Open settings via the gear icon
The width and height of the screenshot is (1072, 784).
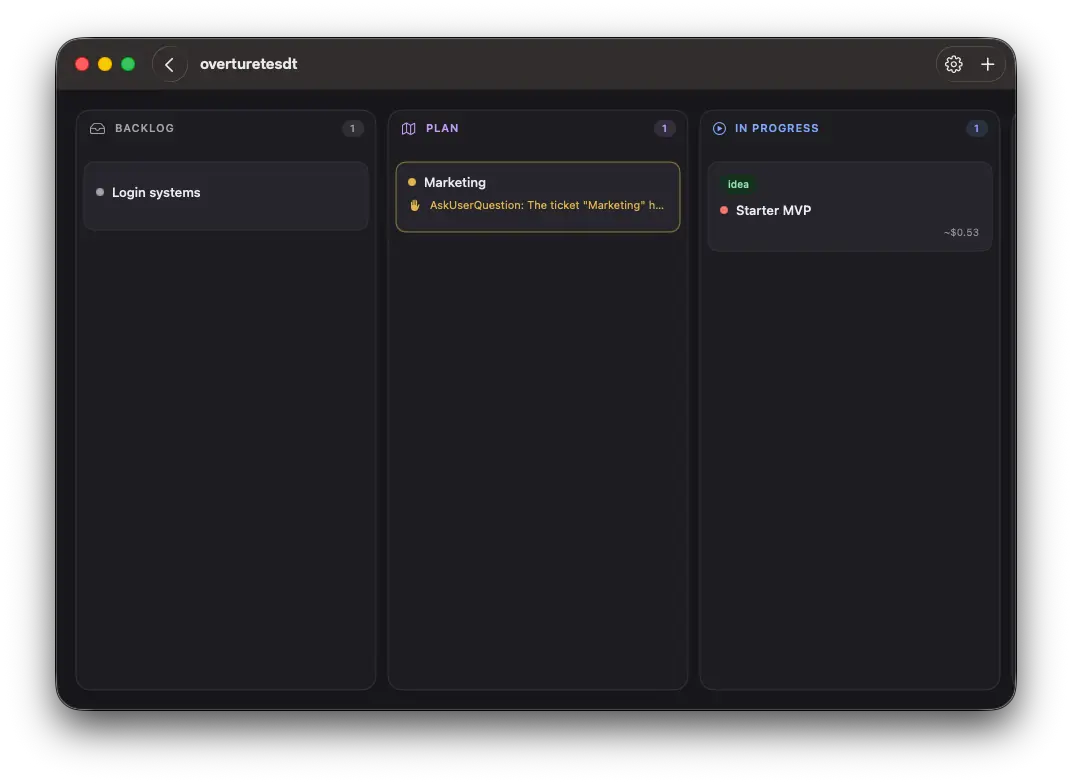954,64
